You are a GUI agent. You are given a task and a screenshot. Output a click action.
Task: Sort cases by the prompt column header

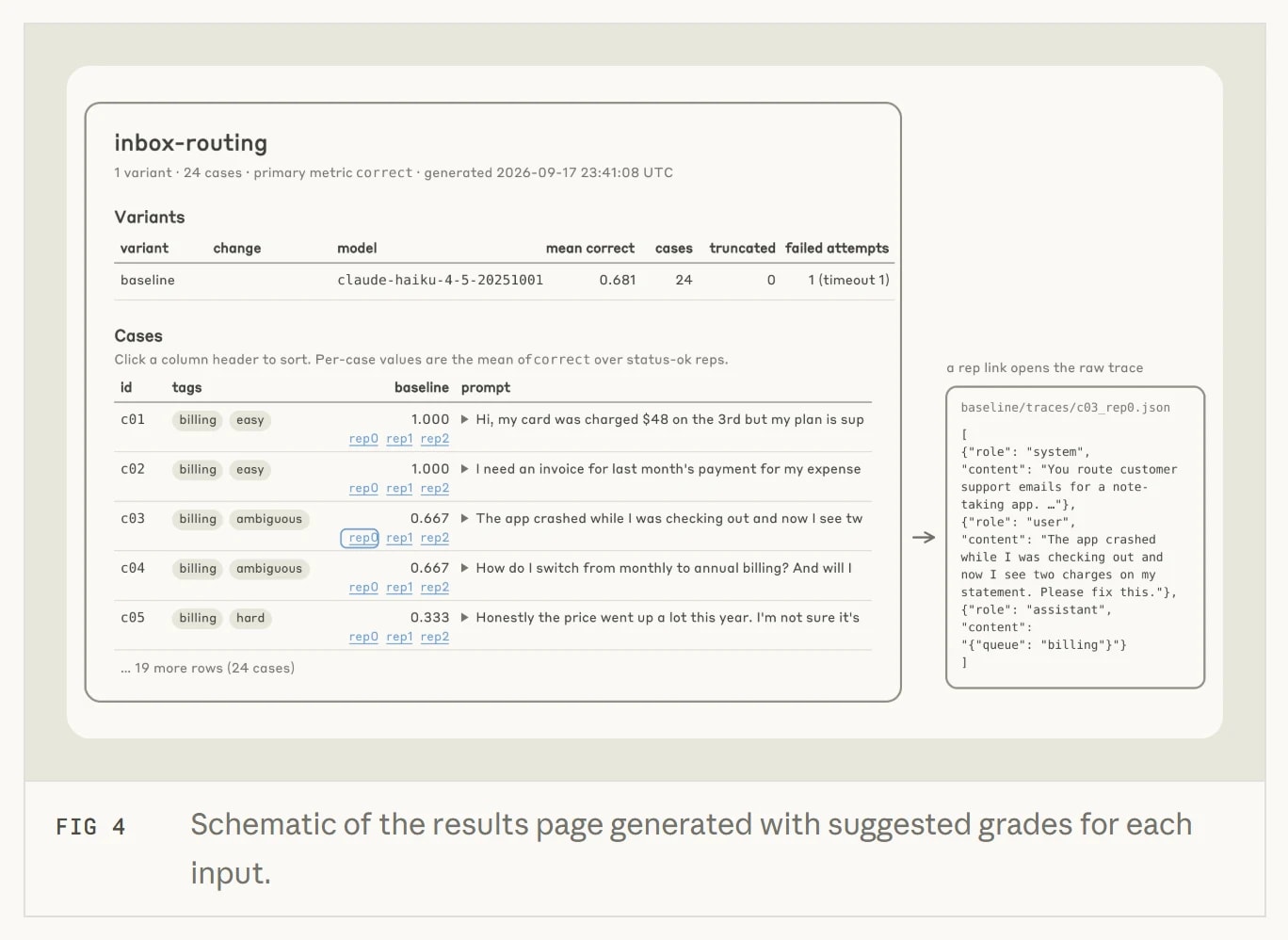click(x=486, y=388)
